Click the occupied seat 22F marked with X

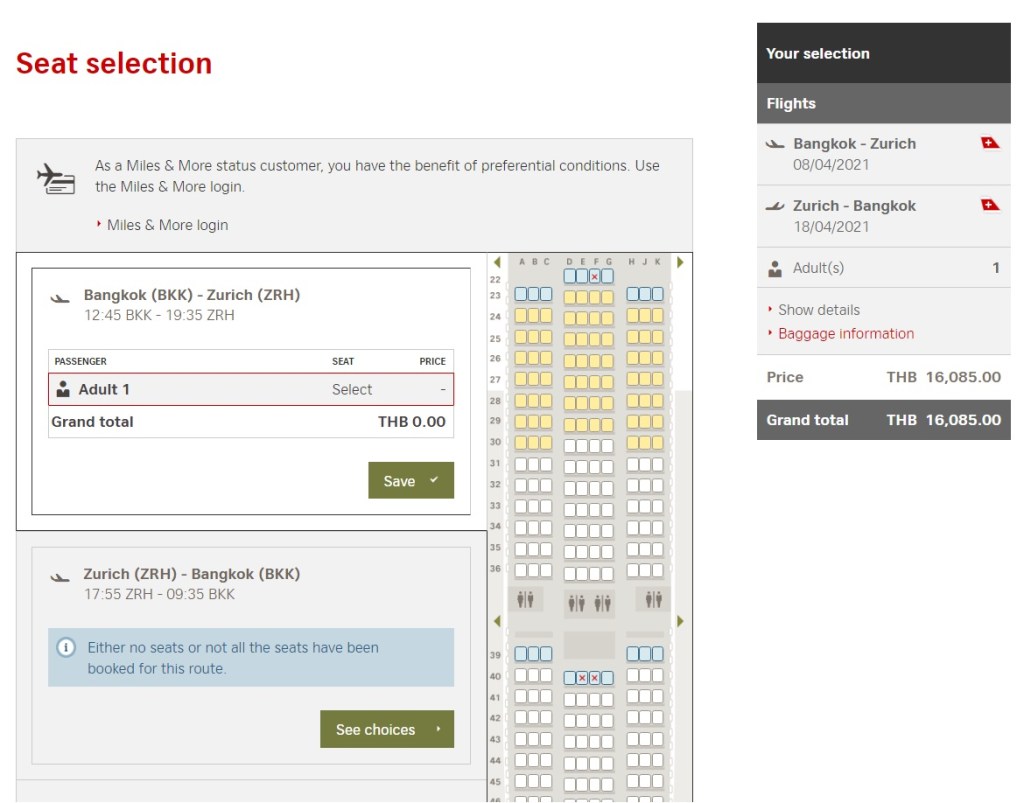[x=595, y=276]
